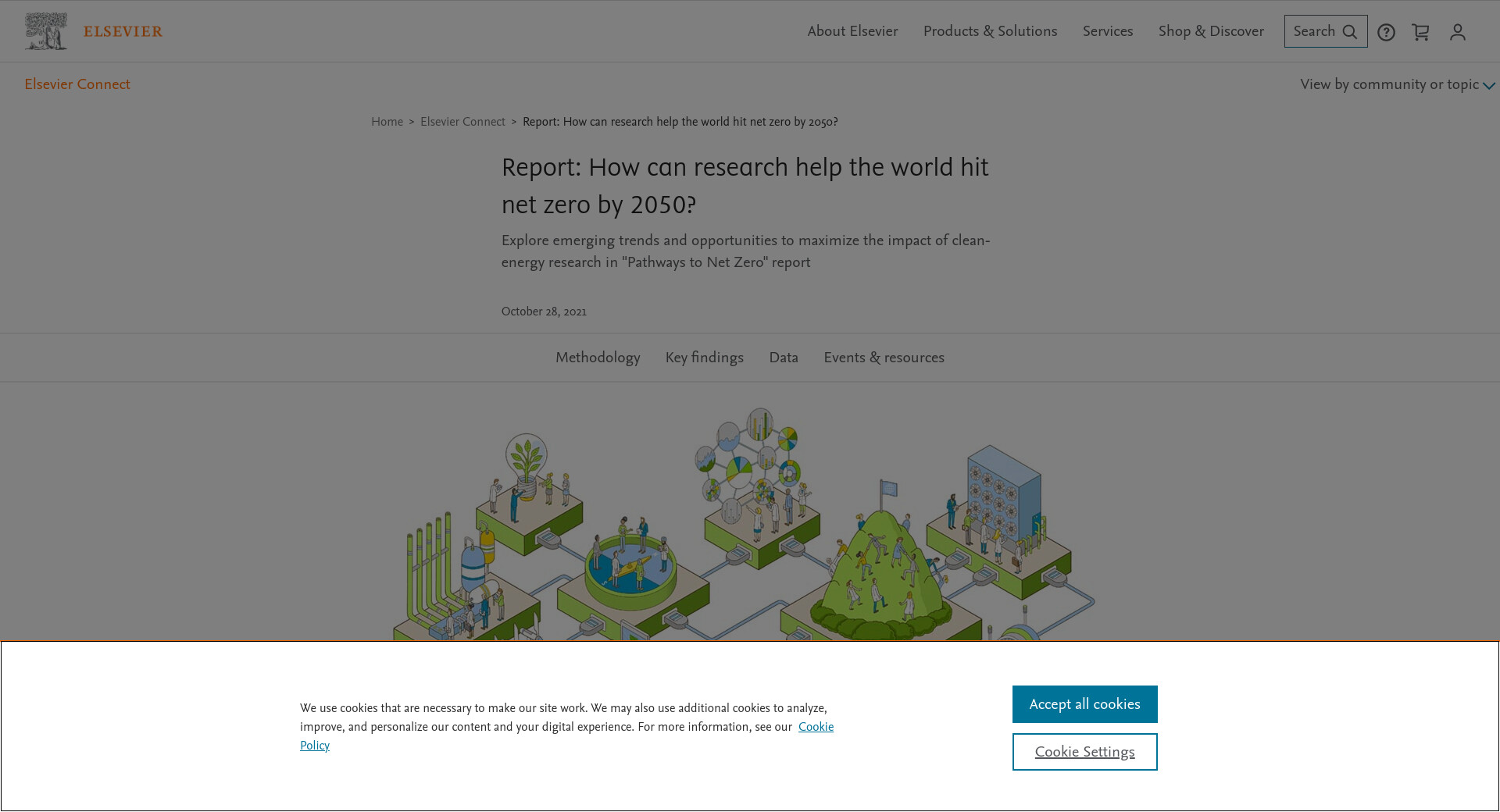Open the About Elsevier menu
The image size is (1500, 812).
(x=852, y=31)
